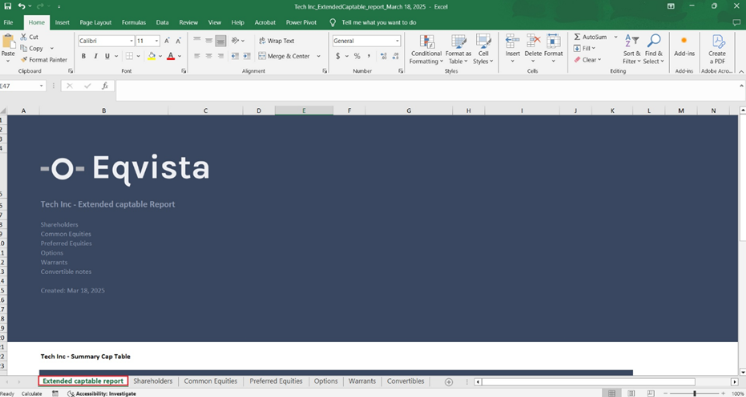Open the File menu

(8, 22)
